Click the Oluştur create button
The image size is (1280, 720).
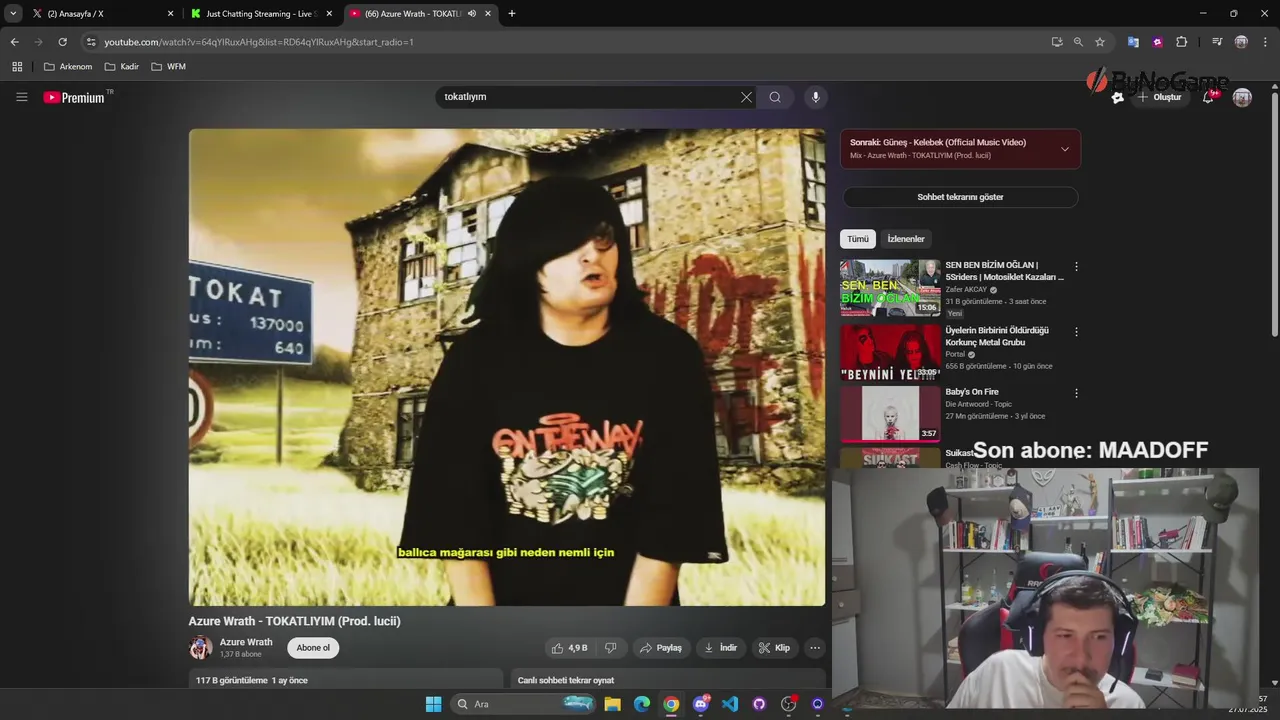(x=1159, y=97)
